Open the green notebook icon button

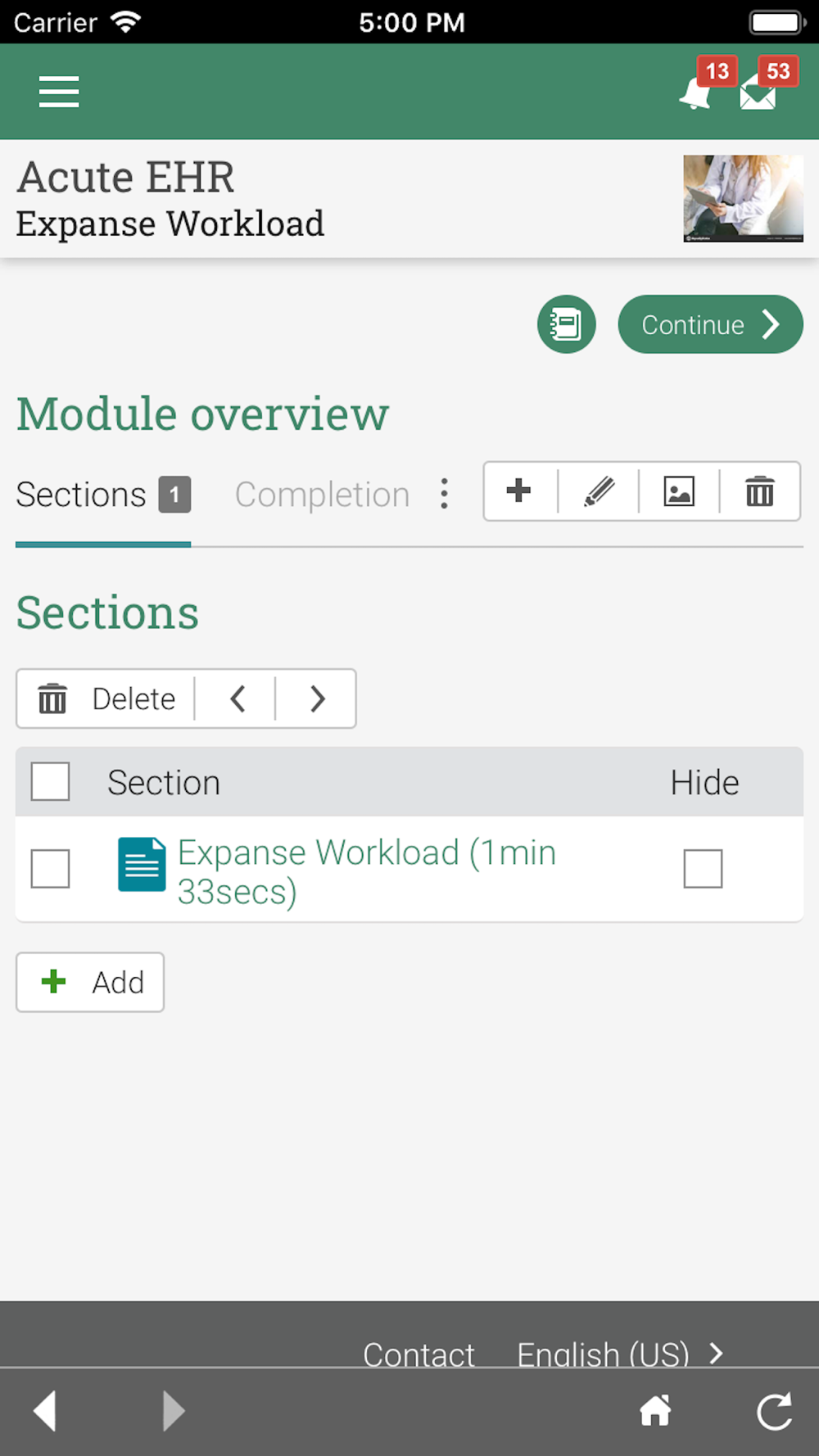566,324
